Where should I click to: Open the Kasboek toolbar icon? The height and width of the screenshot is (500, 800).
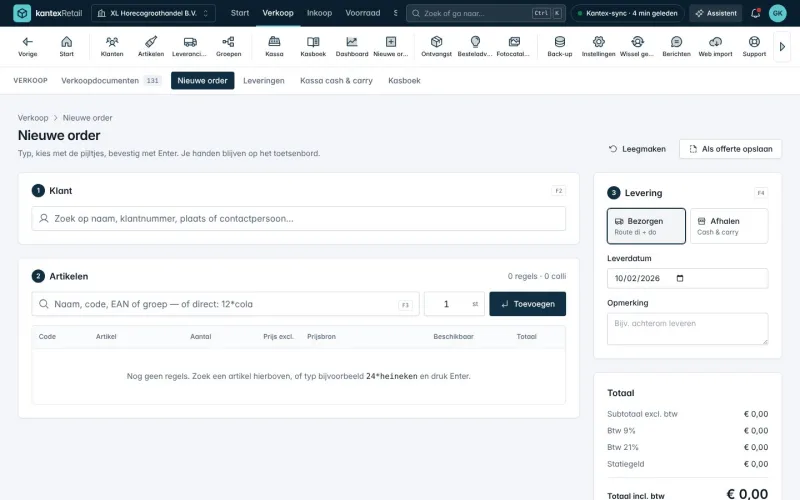pyautogui.click(x=313, y=46)
